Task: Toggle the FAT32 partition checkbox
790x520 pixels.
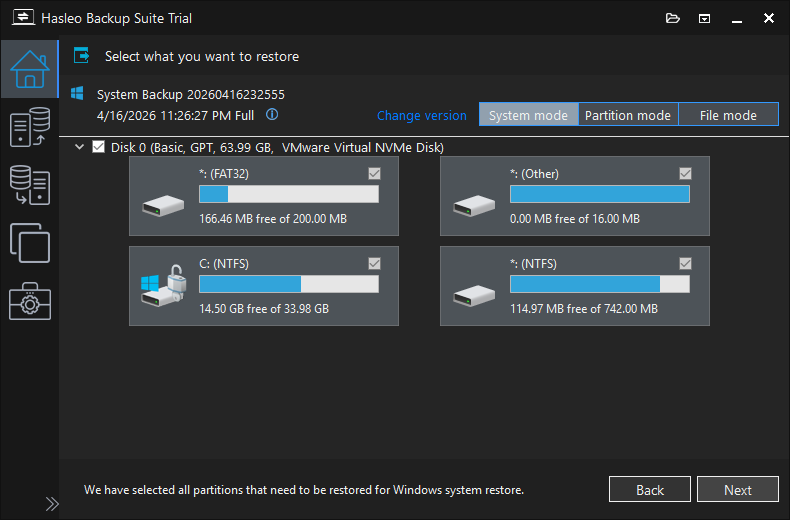Action: click(374, 174)
